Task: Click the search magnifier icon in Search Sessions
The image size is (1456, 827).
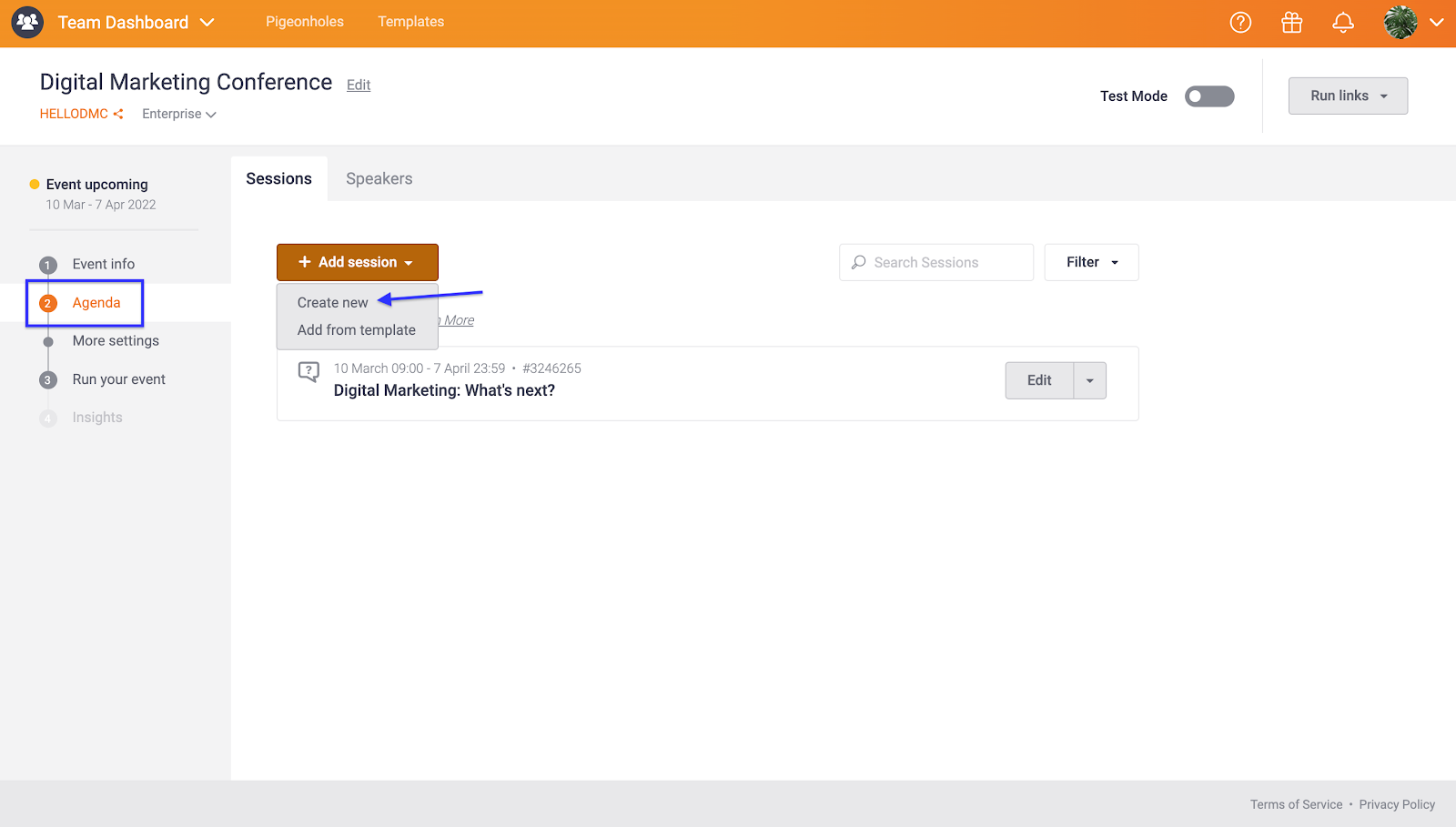Action: pyautogui.click(x=858, y=263)
